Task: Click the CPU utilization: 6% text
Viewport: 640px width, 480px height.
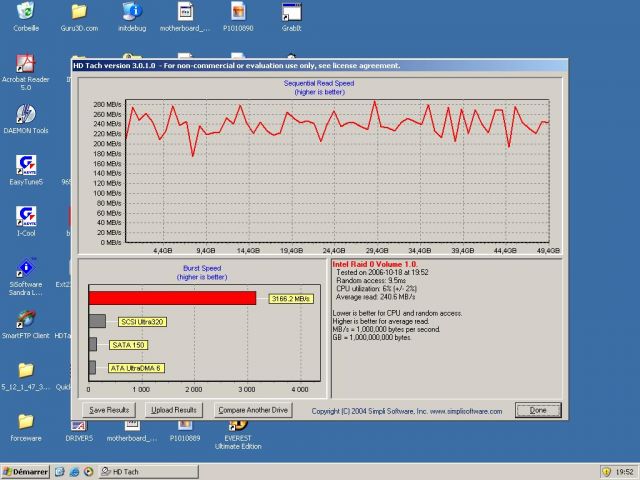Action: tap(376, 289)
